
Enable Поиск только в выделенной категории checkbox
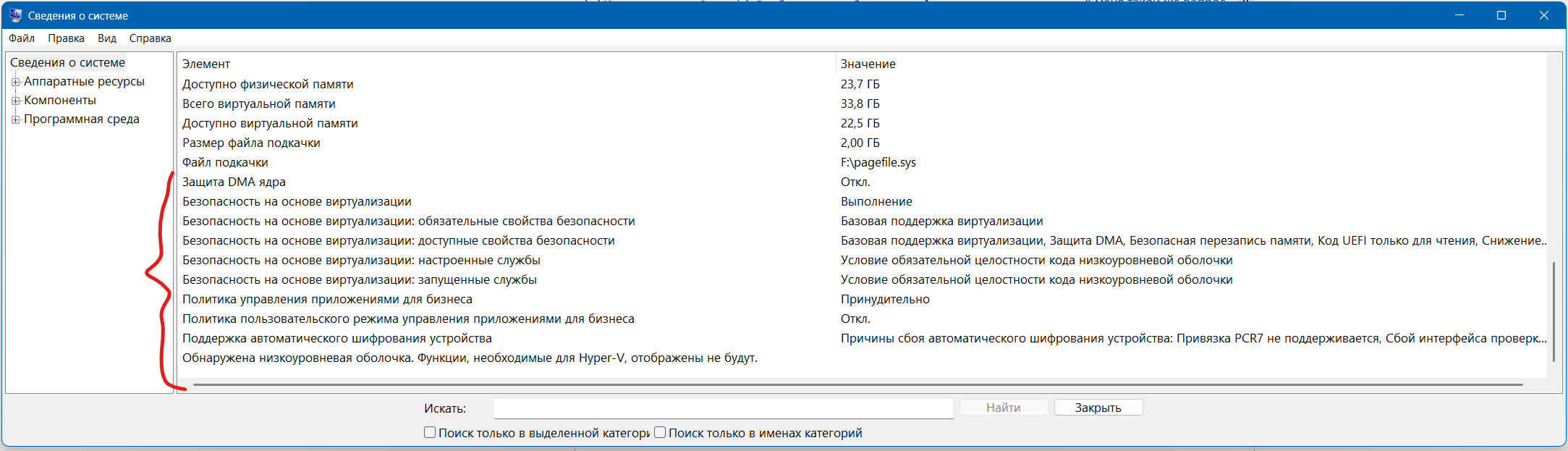(x=430, y=432)
